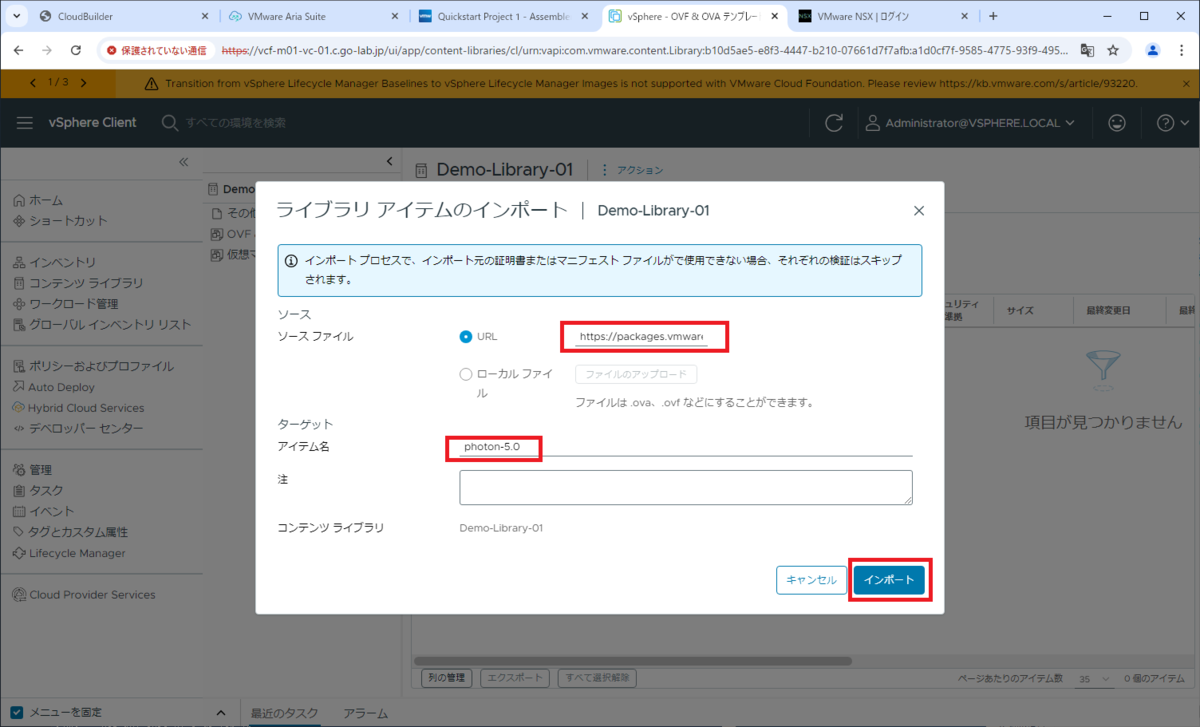The width and height of the screenshot is (1200, 727).
Task: Click the not-secure warning in address bar
Action: point(157,49)
